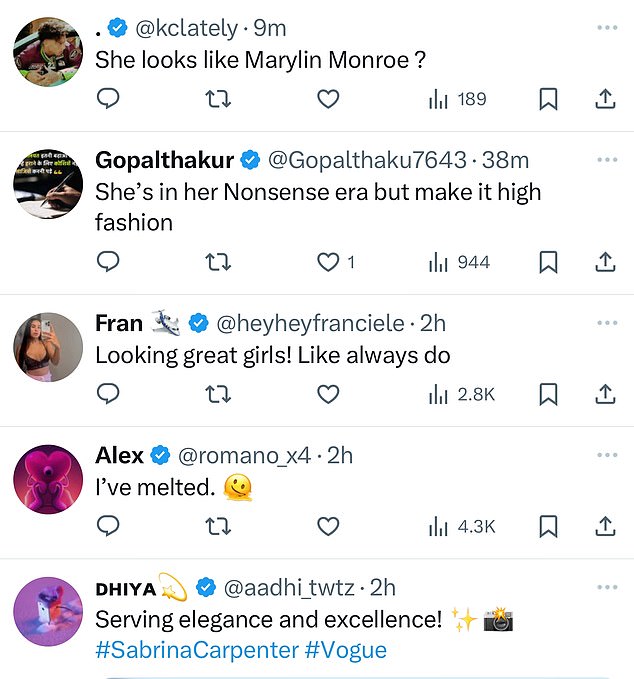Open the #Vogue hashtag link
634x679 pixels.
(x=346, y=650)
